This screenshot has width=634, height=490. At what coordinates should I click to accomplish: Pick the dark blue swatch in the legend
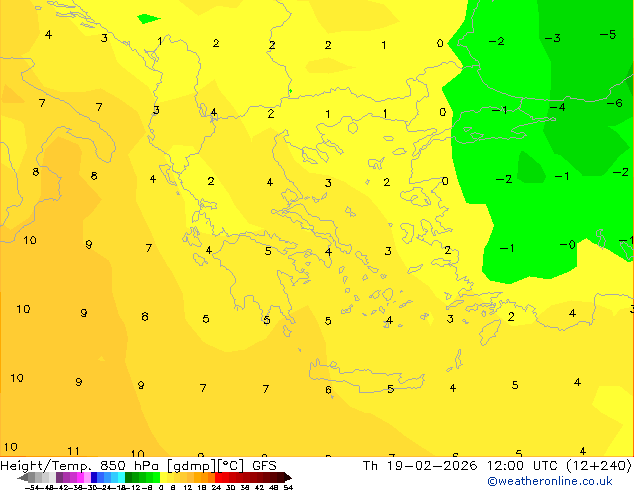click(94, 478)
